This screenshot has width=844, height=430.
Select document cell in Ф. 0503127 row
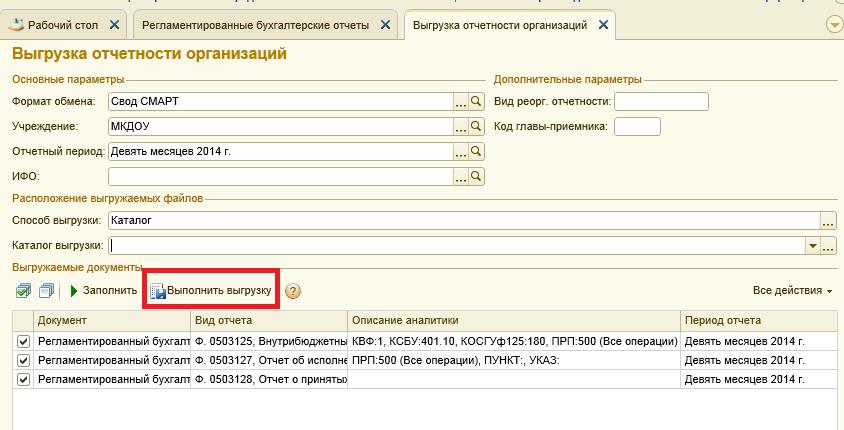tap(112, 360)
